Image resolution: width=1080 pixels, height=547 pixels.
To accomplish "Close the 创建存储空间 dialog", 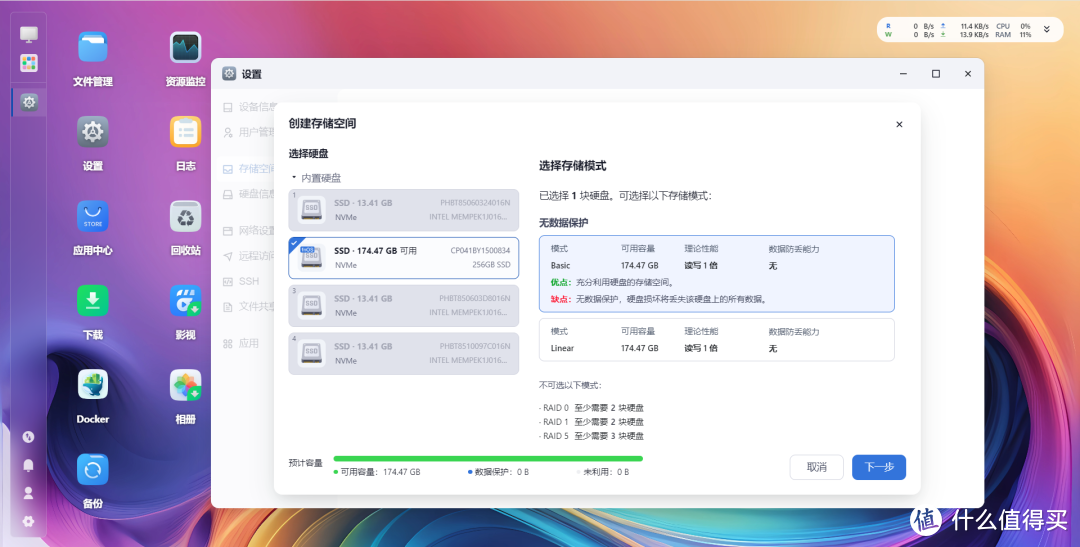I will (x=899, y=125).
